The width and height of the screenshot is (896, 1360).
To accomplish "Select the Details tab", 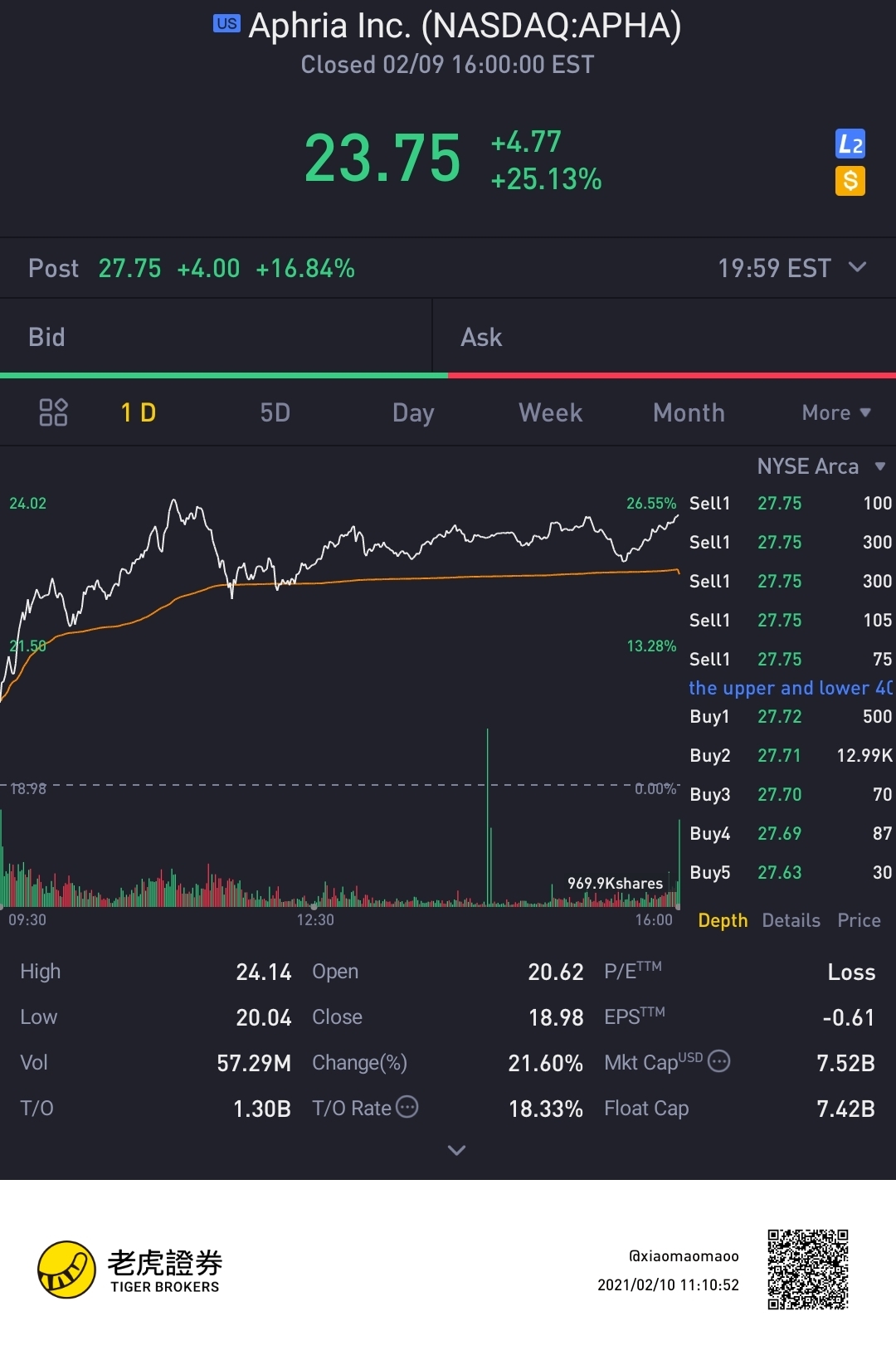I will [x=791, y=920].
